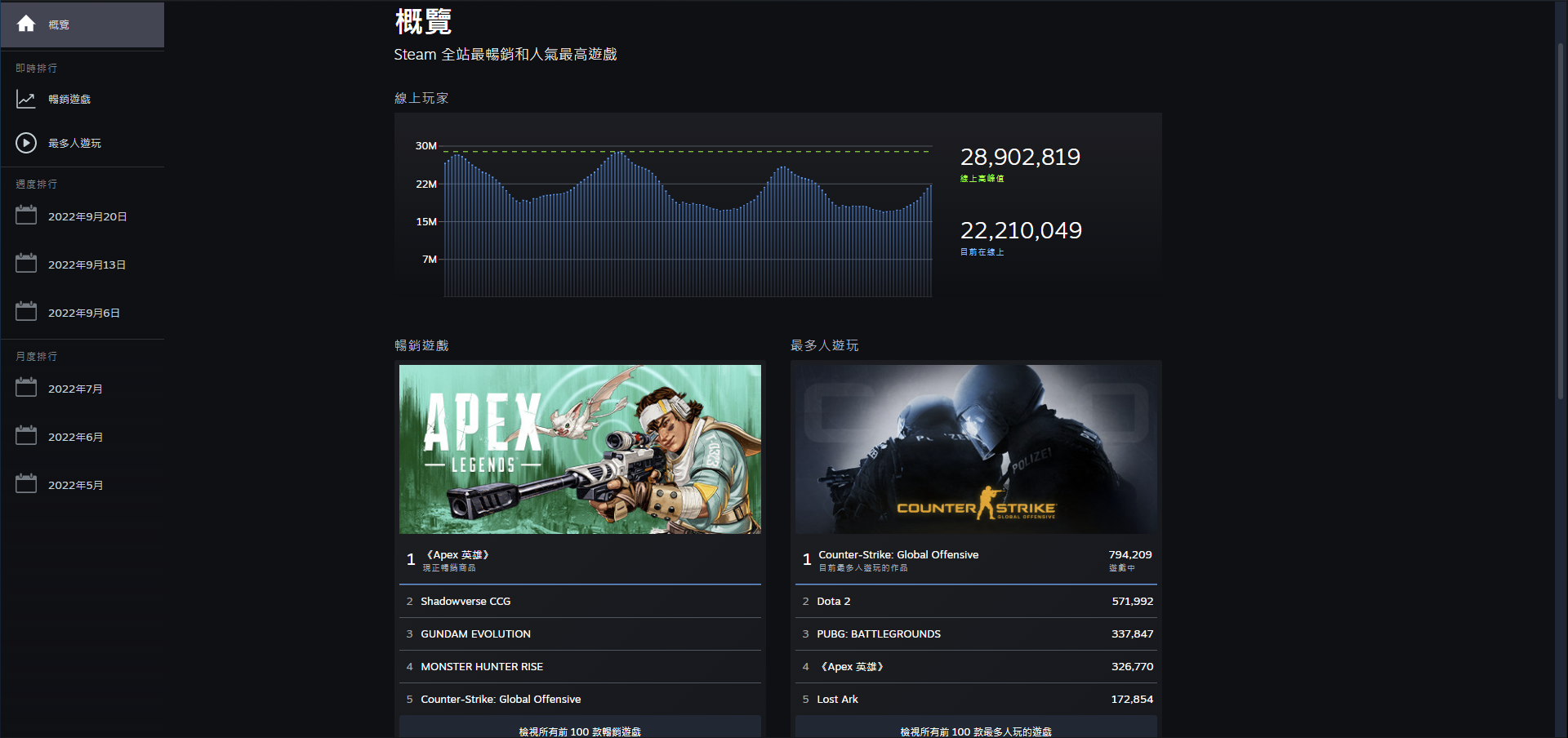The width and height of the screenshot is (1568, 738).
Task: Open PUBG: BATTLEGROUNDS row
Action: coord(976,634)
